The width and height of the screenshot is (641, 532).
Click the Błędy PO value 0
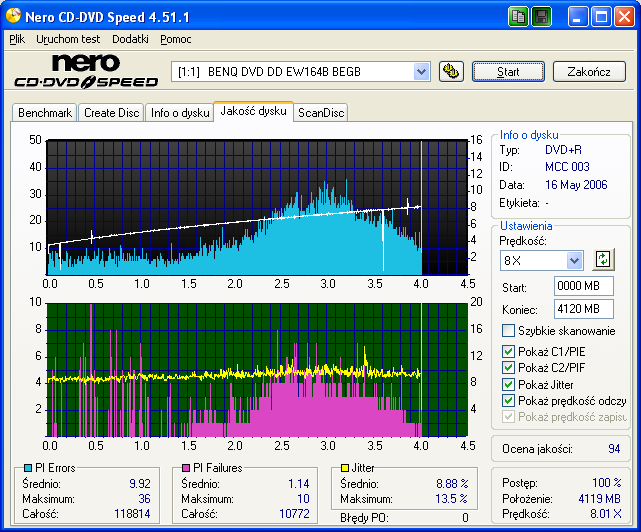[x=465, y=518]
